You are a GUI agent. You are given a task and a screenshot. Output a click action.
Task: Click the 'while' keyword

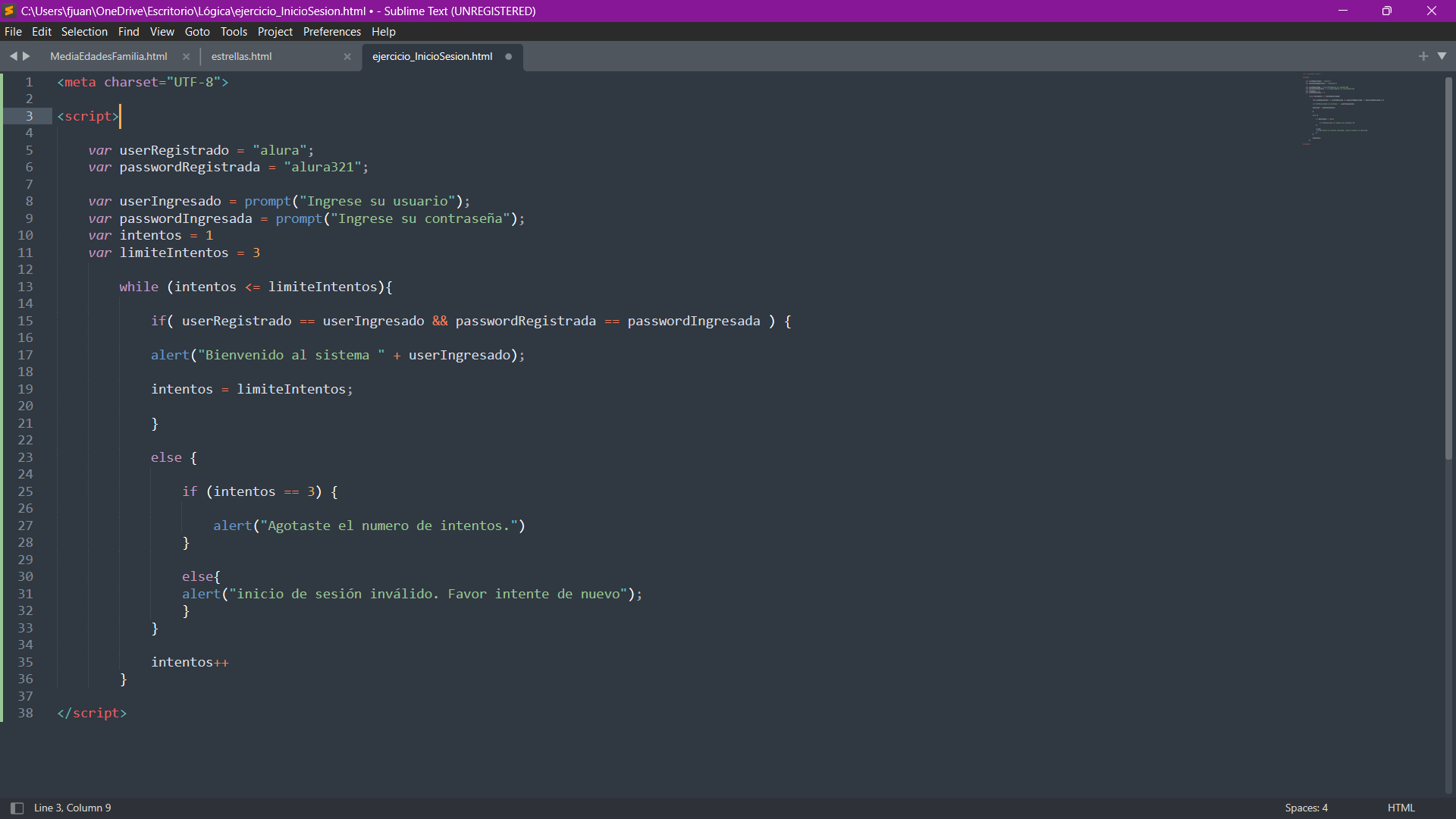139,287
